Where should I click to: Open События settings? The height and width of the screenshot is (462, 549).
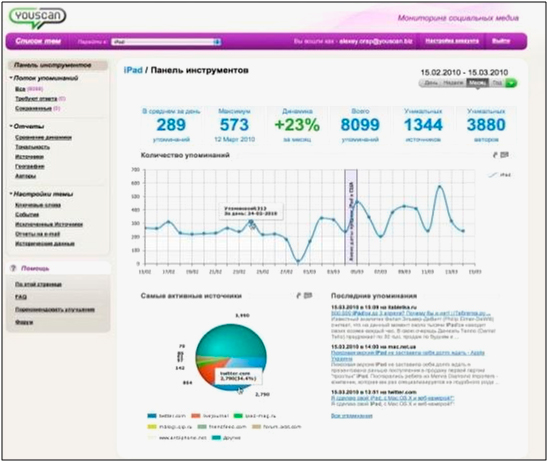[x=27, y=215]
